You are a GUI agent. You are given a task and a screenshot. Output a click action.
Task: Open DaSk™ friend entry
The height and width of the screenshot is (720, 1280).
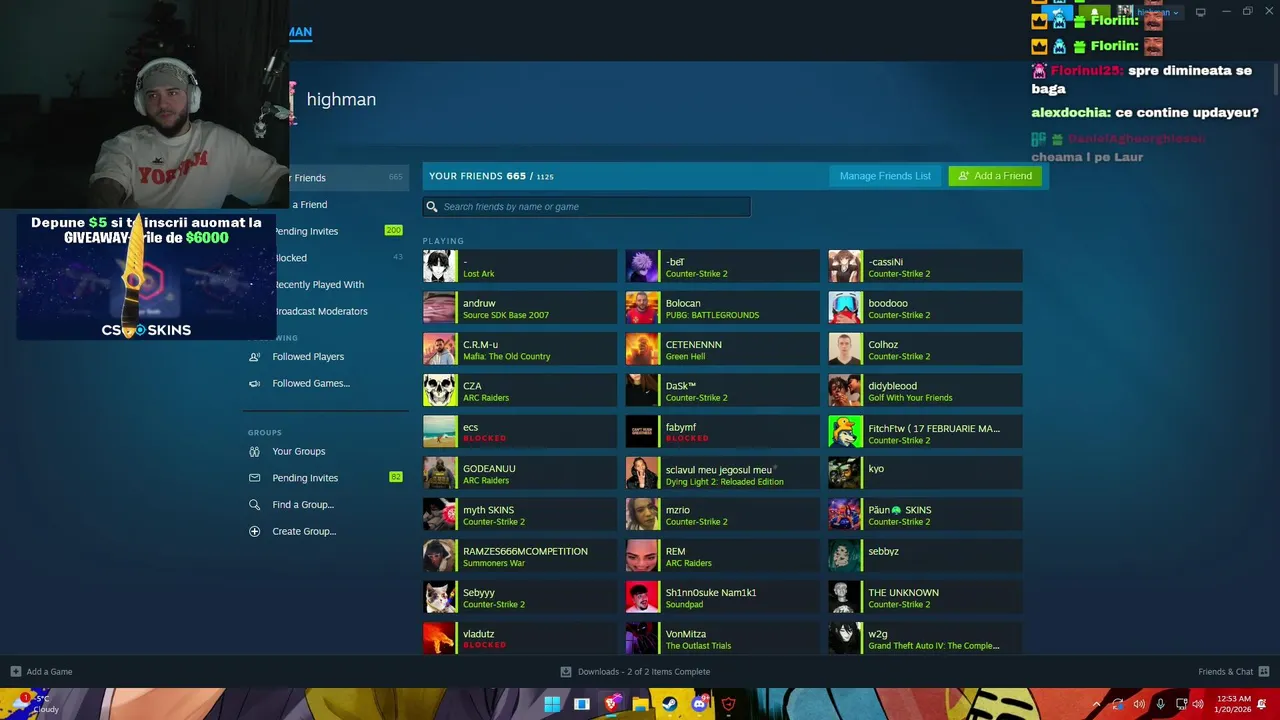722,390
